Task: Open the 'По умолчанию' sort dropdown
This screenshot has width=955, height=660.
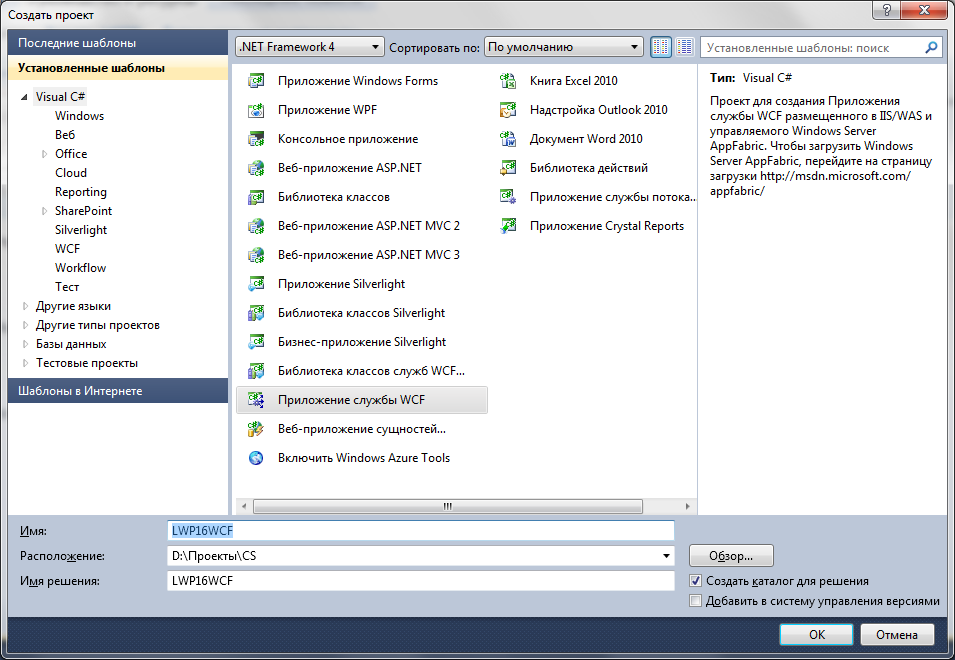Action: point(563,47)
